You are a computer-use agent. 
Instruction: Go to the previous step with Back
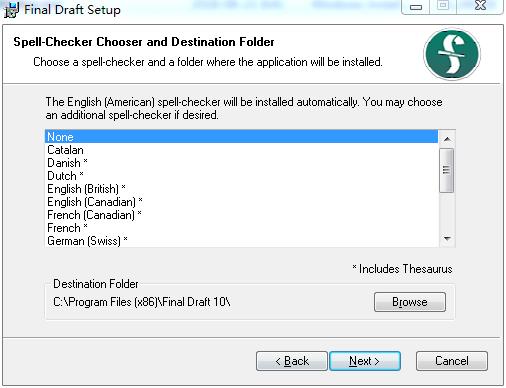(x=292, y=361)
